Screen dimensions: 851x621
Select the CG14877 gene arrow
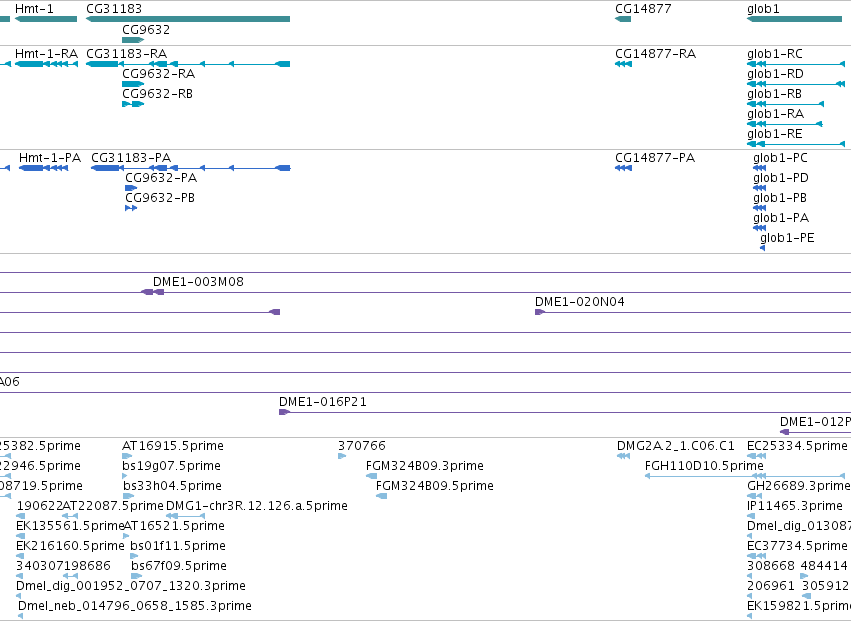(623, 19)
